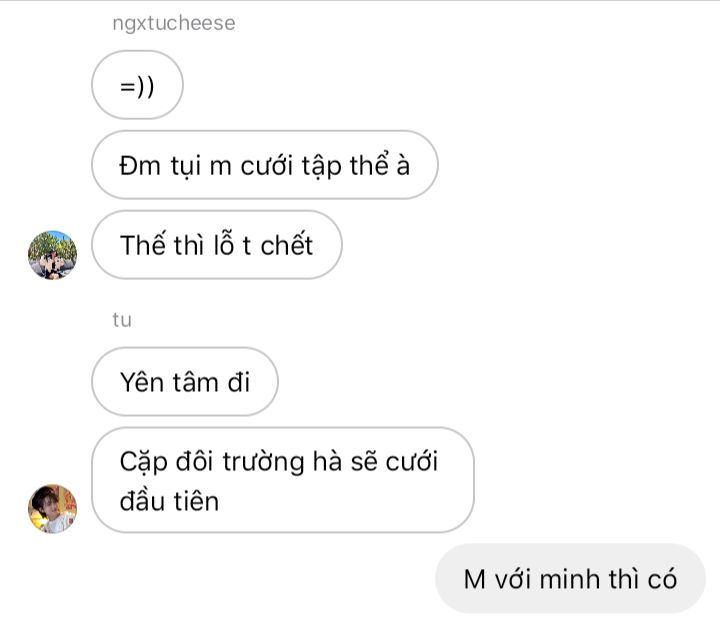Click the word "Đm" at the bubble start
This screenshot has width=720, height=634.
pos(137,165)
